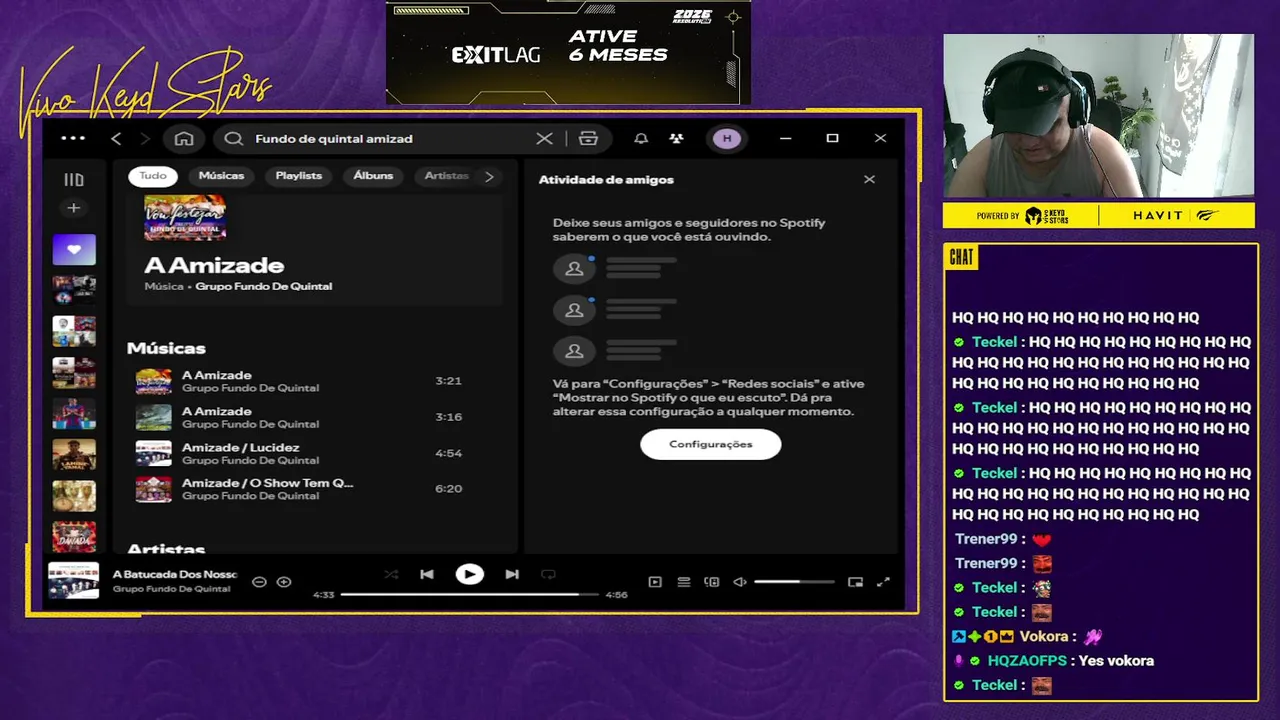Create a playlist with plus icon

tap(73, 208)
